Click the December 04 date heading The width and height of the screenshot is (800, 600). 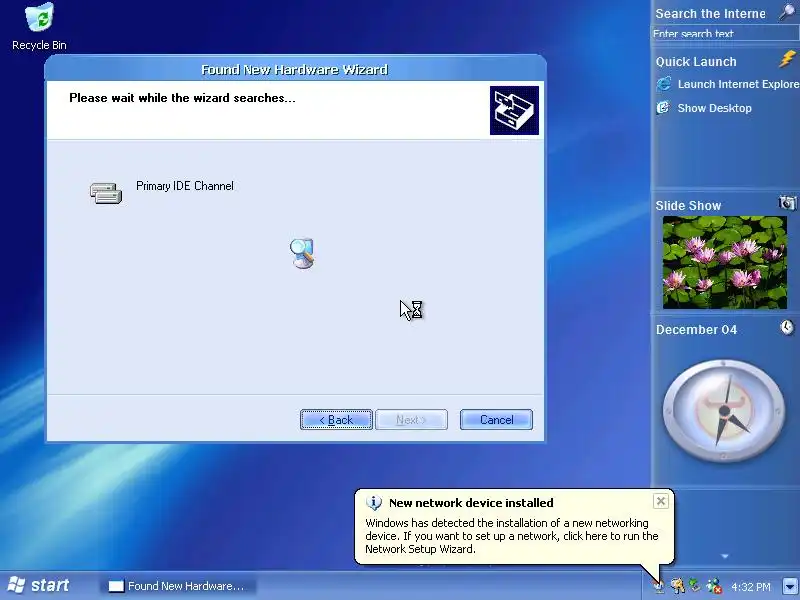[696, 330]
